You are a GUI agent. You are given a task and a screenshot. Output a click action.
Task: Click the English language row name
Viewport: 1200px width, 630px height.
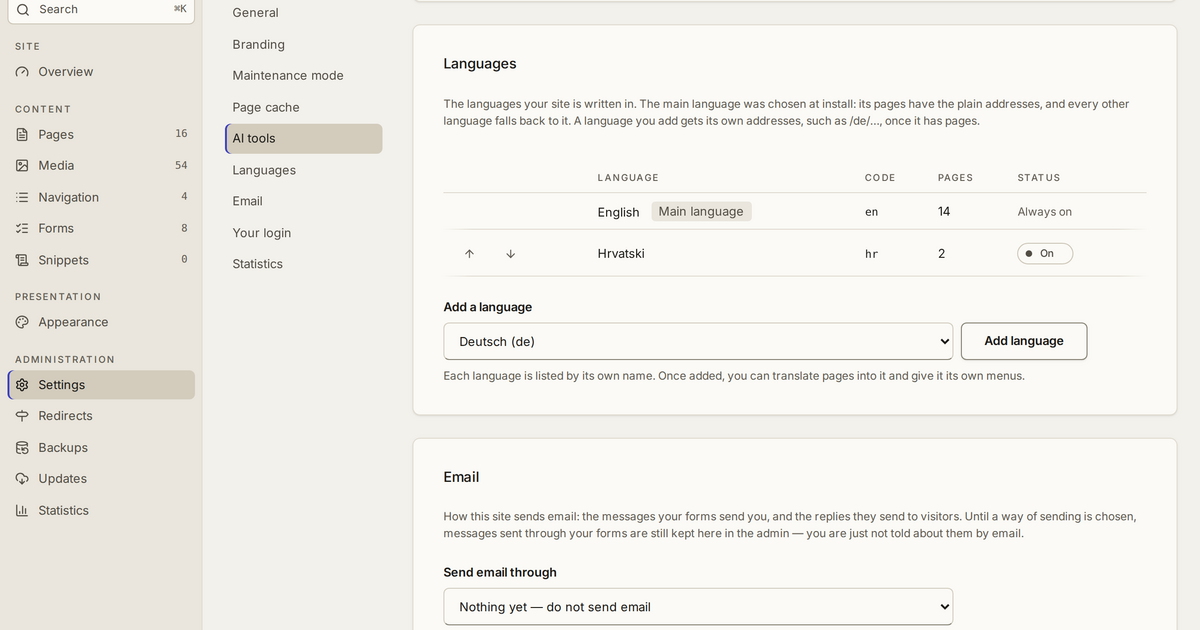618,212
